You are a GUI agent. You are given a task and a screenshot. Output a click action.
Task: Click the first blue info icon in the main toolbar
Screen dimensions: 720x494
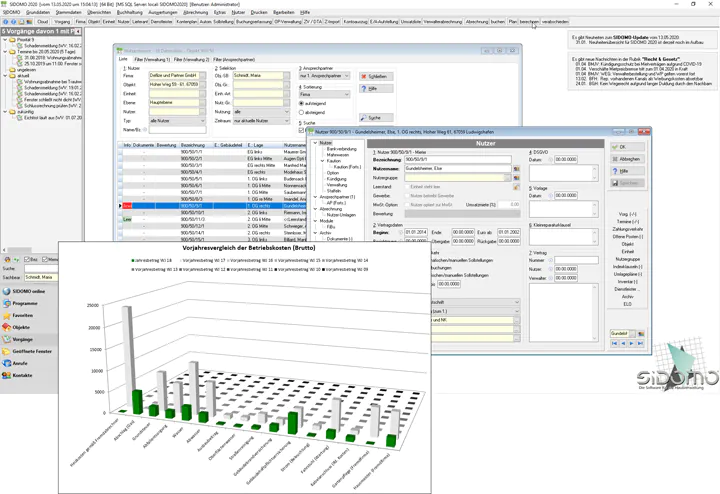(6, 22)
